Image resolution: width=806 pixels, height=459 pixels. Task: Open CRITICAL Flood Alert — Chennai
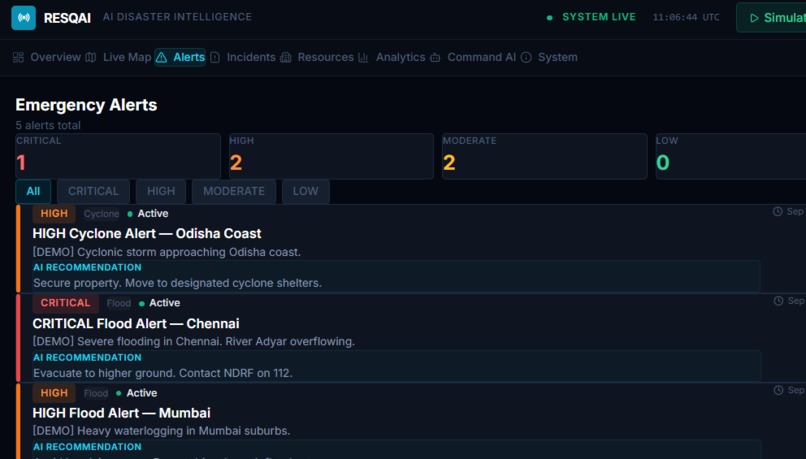pyautogui.click(x=136, y=323)
